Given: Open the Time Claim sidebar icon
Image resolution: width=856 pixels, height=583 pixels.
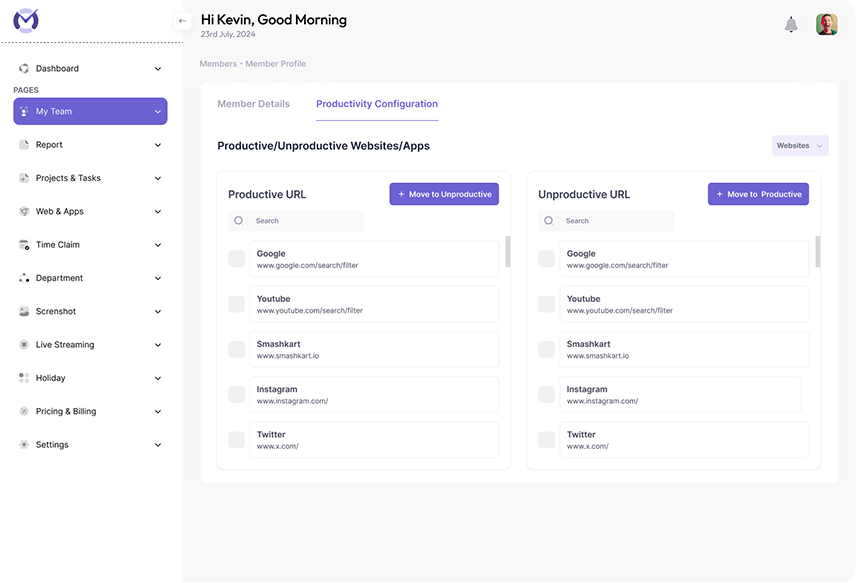Looking at the screenshot, I should (25, 245).
